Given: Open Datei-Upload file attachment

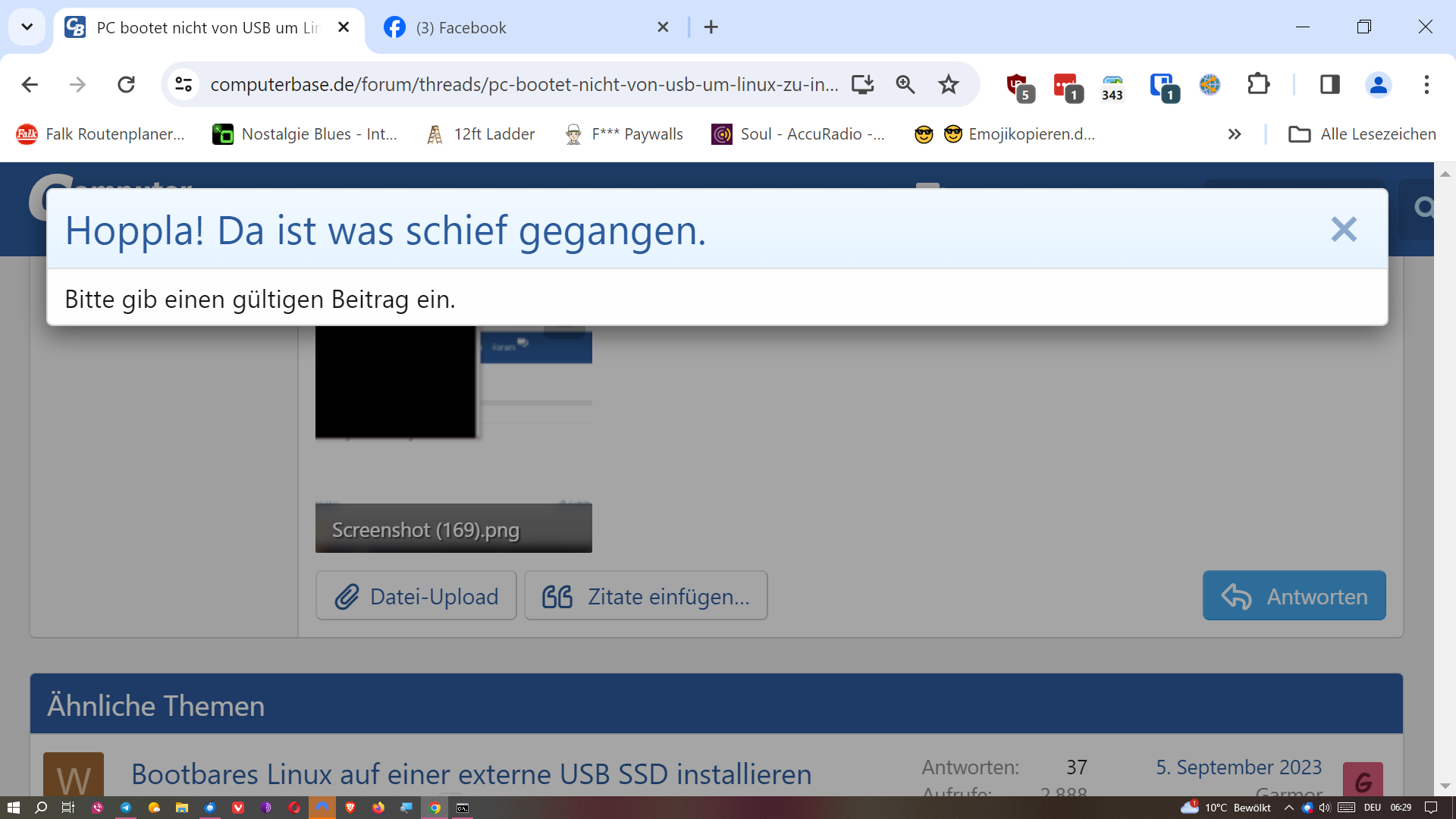Looking at the screenshot, I should click(x=416, y=596).
